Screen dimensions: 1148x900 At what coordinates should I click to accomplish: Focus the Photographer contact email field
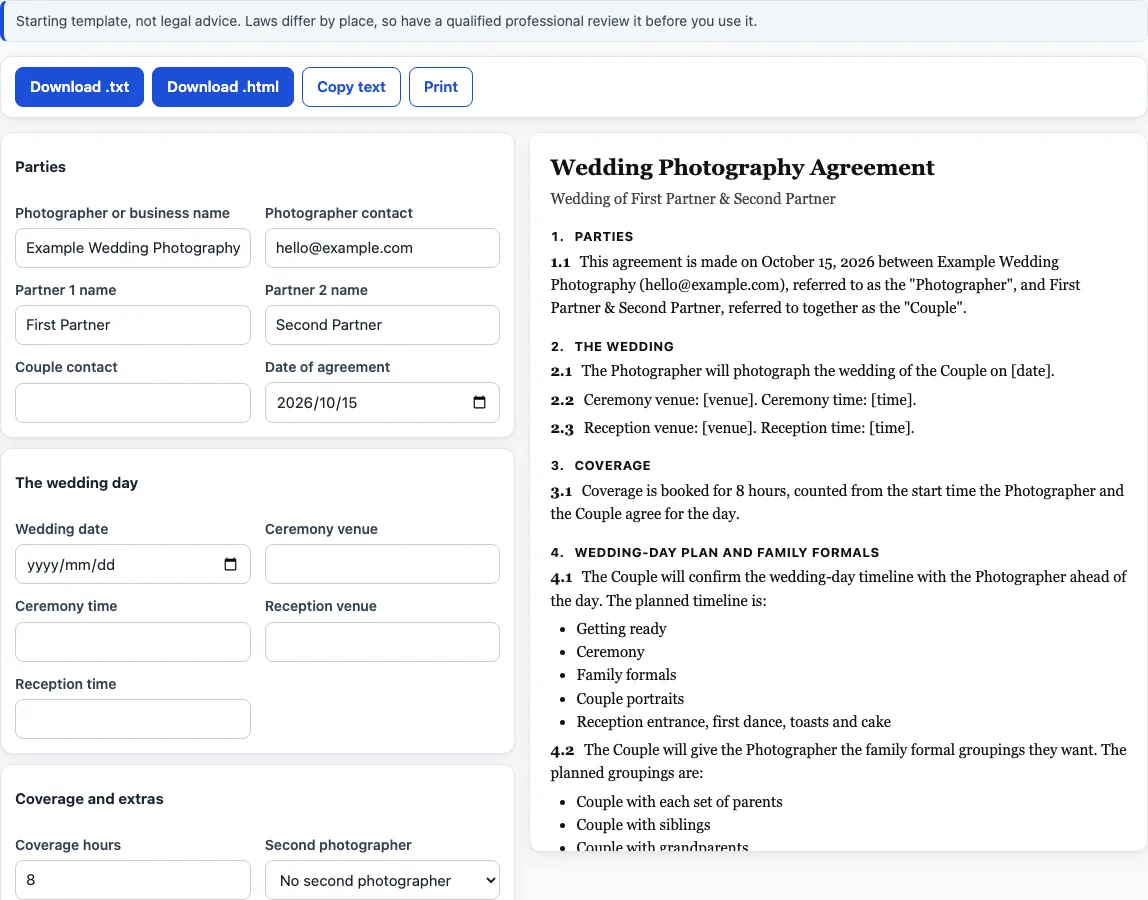pyautogui.click(x=382, y=248)
